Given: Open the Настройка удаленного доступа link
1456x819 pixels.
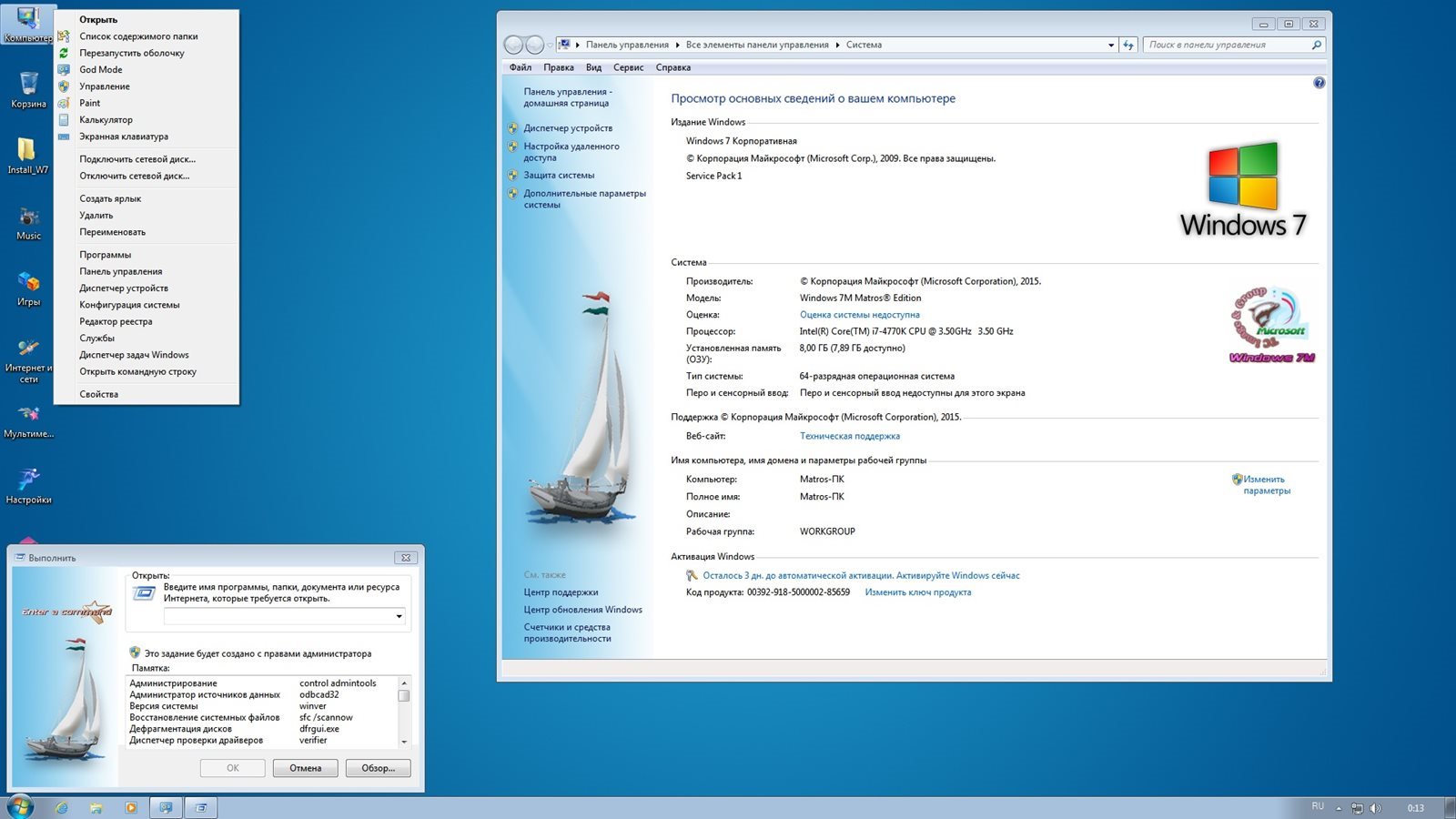Looking at the screenshot, I should pos(571,152).
